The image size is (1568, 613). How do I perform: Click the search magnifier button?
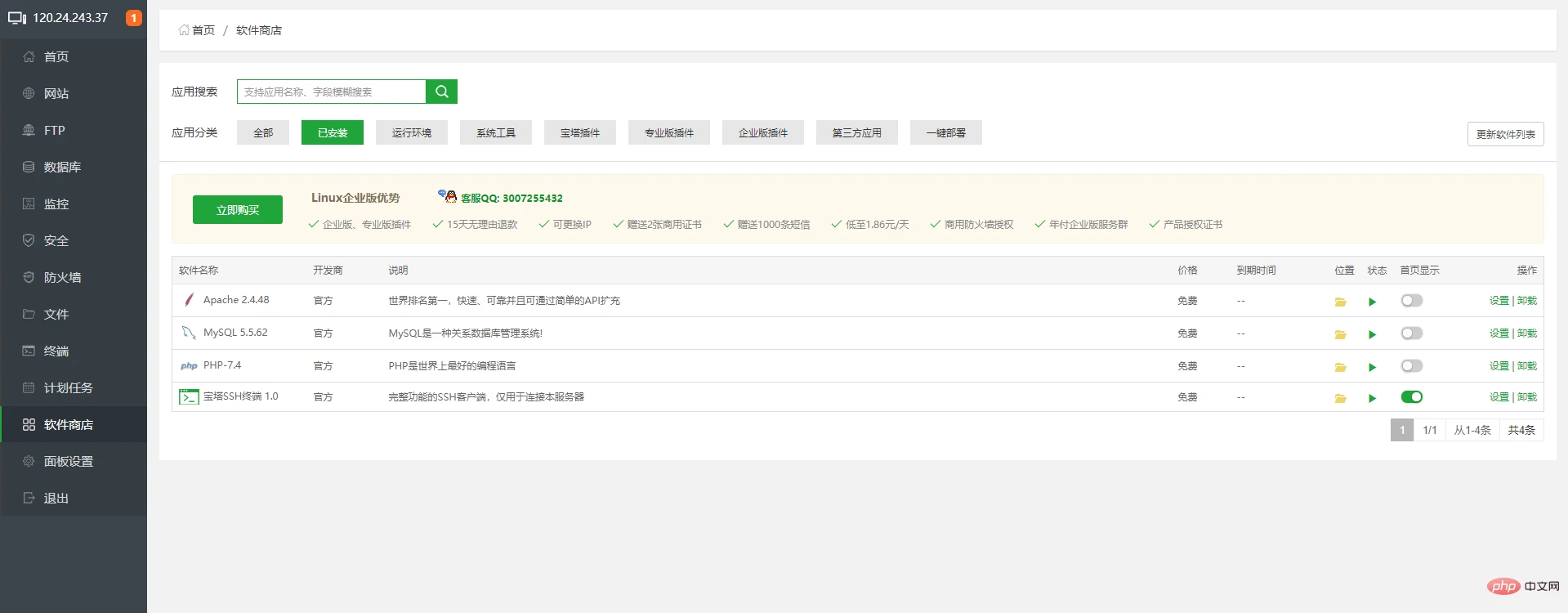(441, 92)
